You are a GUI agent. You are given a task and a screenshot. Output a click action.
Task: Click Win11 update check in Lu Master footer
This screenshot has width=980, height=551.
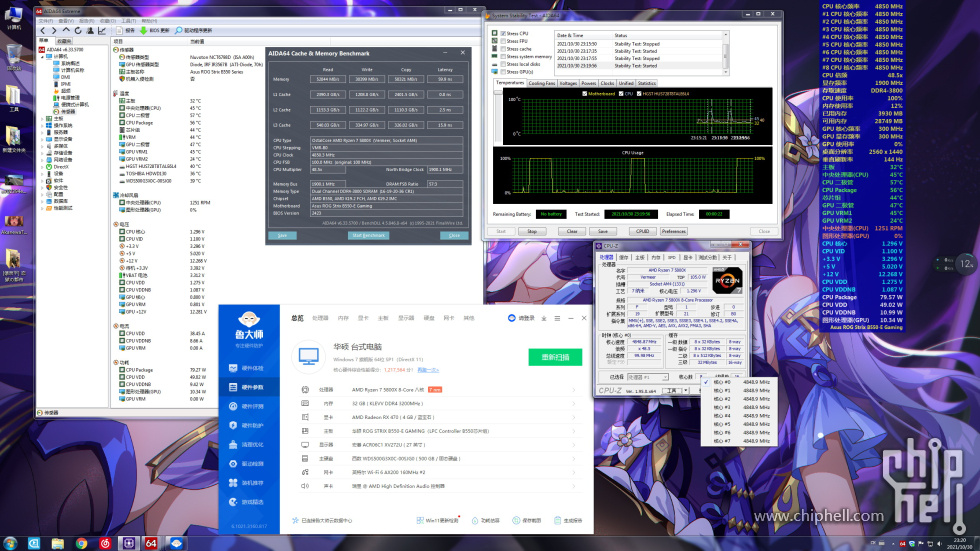438,520
